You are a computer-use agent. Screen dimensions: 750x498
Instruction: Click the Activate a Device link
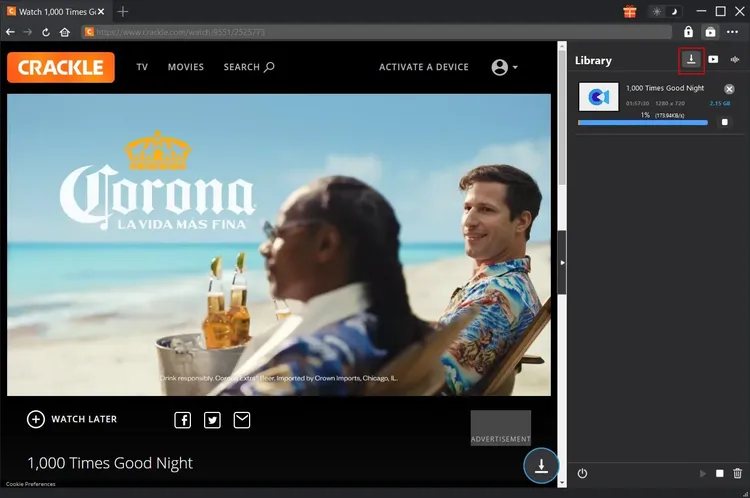tap(423, 67)
